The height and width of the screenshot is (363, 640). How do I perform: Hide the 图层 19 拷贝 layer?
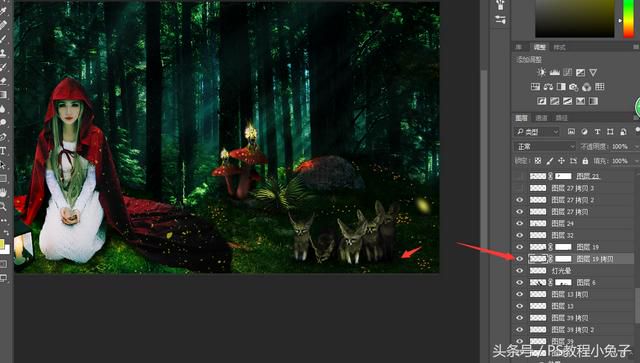click(520, 259)
